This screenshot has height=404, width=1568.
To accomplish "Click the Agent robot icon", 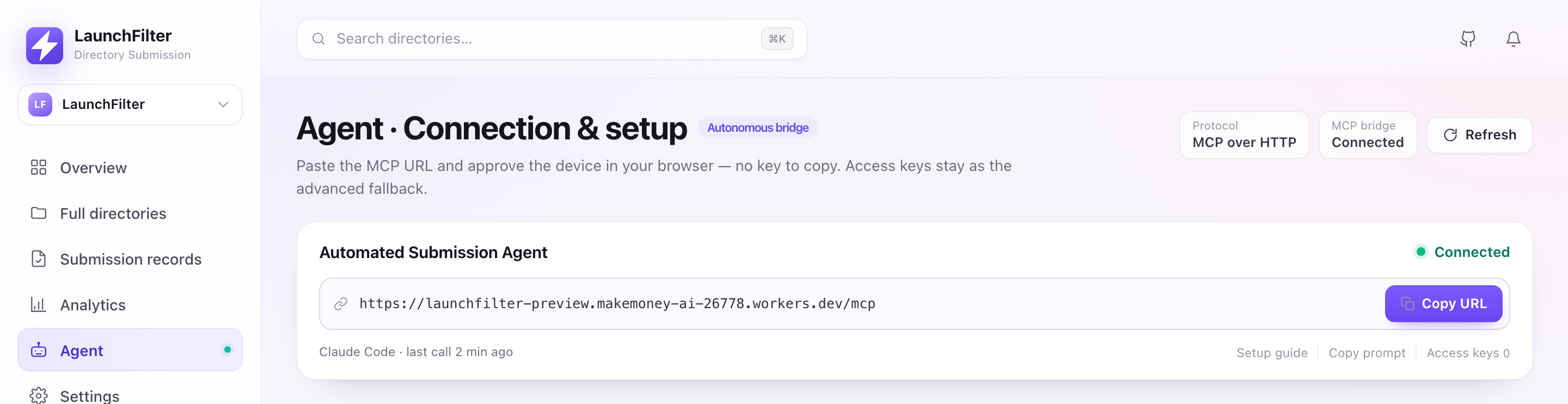I will click(38, 350).
